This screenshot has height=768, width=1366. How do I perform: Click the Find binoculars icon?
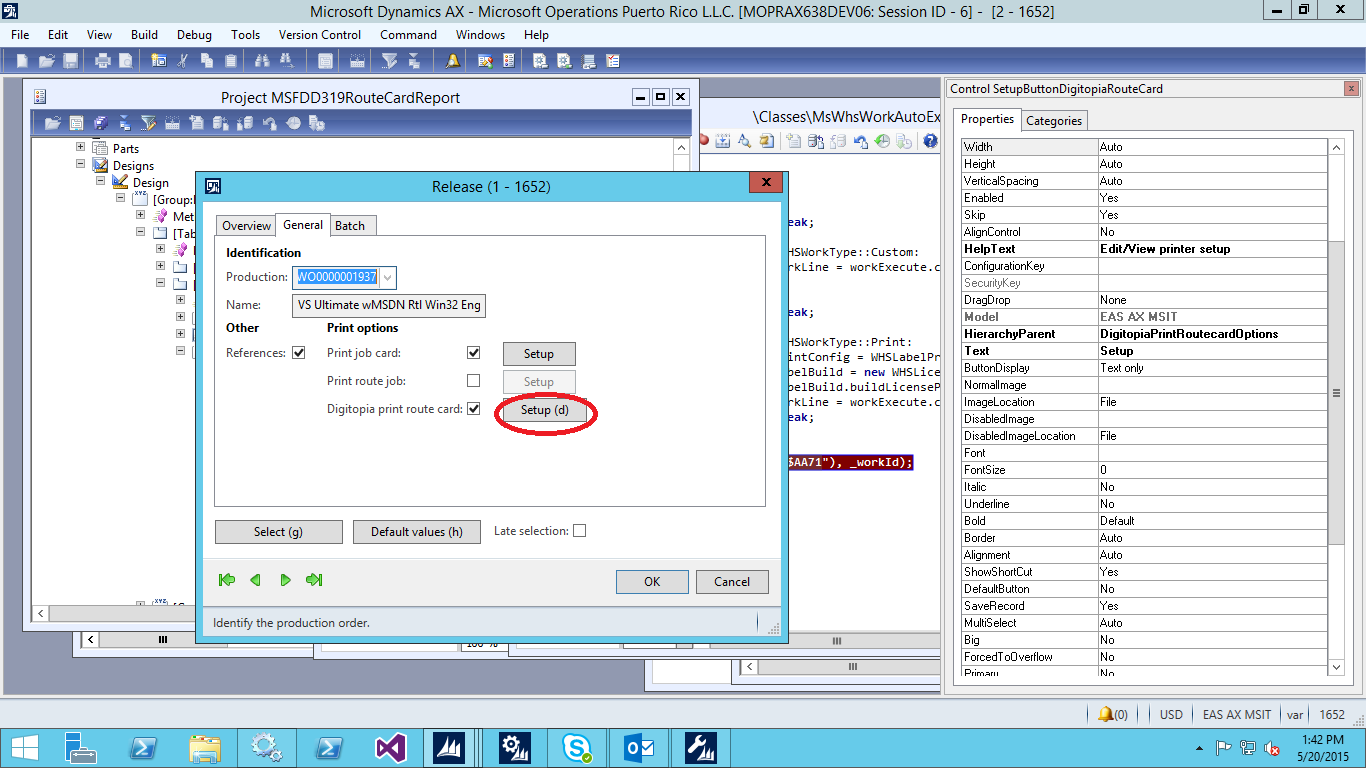click(261, 60)
